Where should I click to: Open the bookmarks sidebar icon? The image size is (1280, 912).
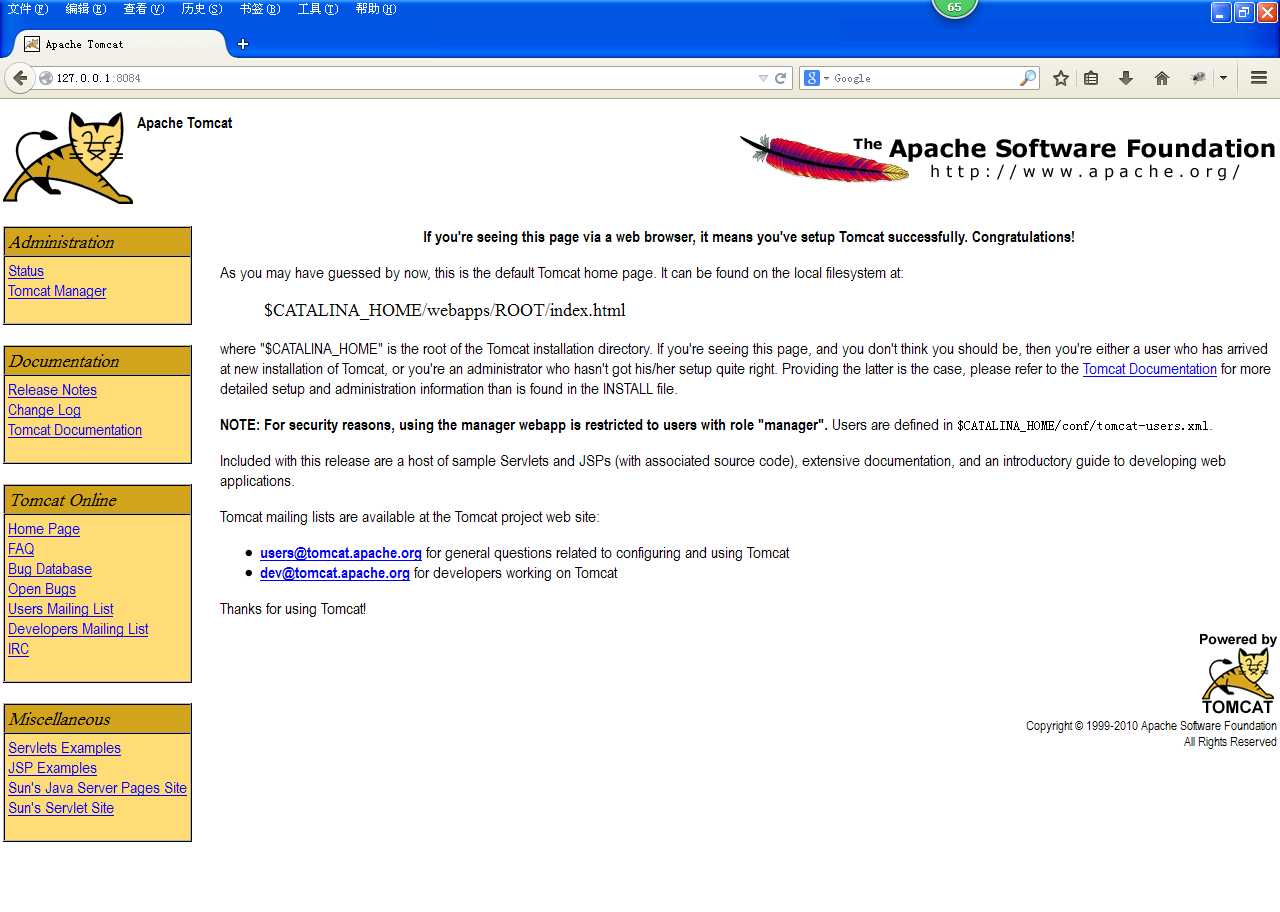pyautogui.click(x=1091, y=77)
